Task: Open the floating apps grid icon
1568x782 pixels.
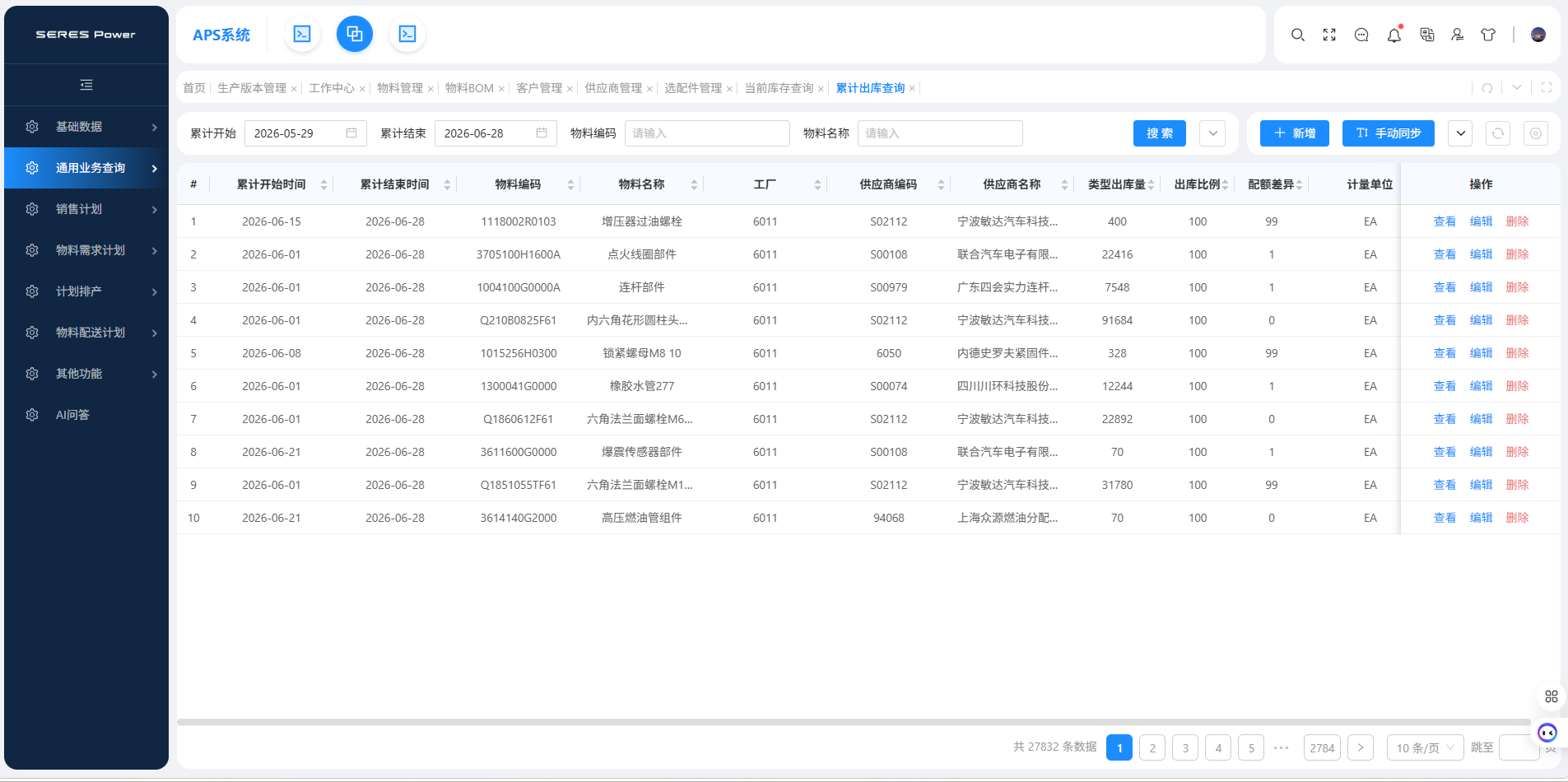Action: 1552,696
